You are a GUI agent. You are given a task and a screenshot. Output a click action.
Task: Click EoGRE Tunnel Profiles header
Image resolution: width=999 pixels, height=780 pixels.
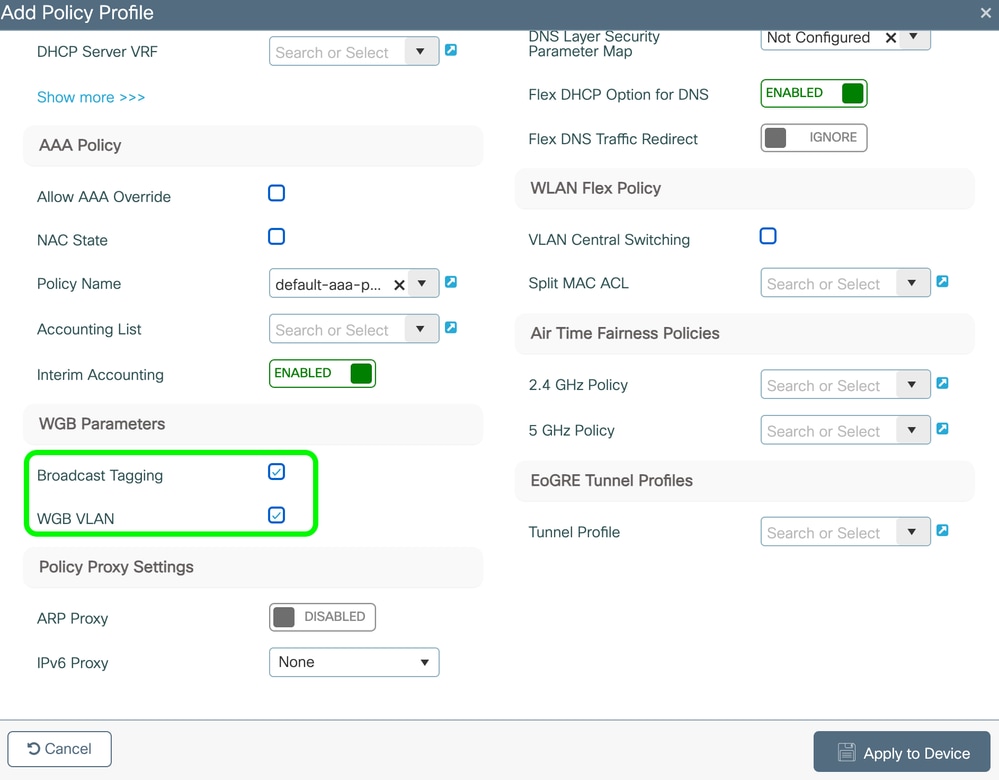coord(744,480)
